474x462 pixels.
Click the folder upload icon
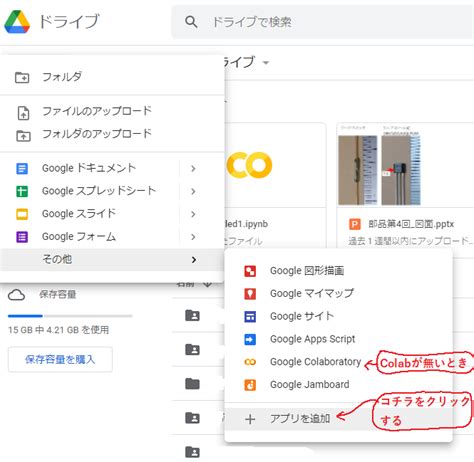point(23,135)
